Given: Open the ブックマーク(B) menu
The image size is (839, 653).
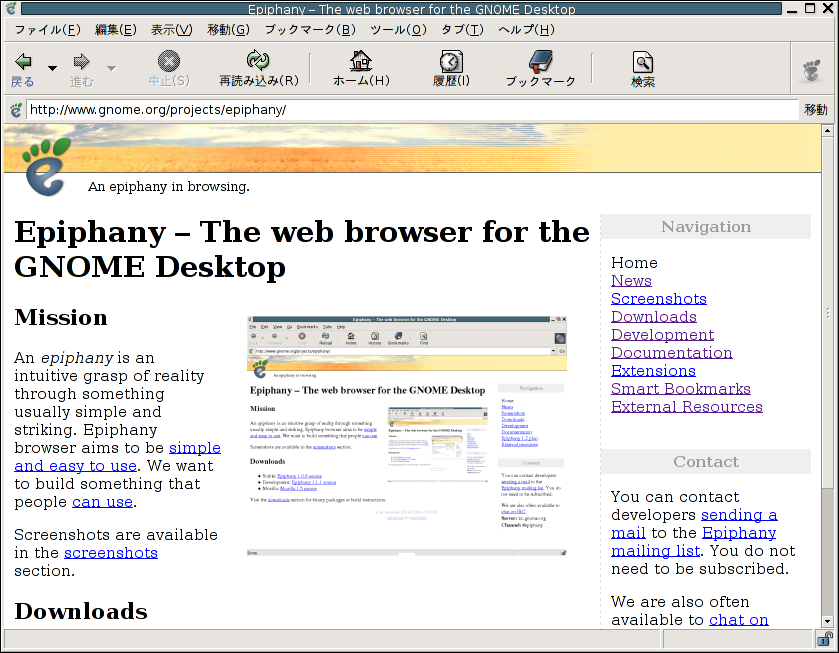Looking at the screenshot, I should (x=310, y=30).
